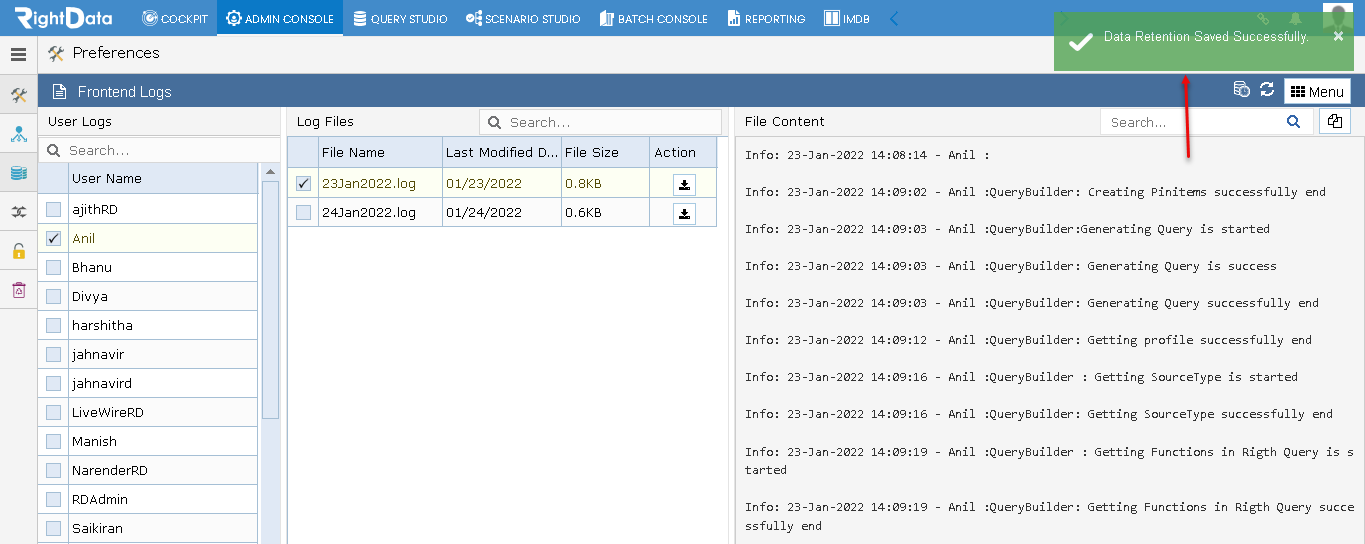The height and width of the screenshot is (544, 1365).
Task: Sort by Last Modified Date column
Action: pos(502,153)
